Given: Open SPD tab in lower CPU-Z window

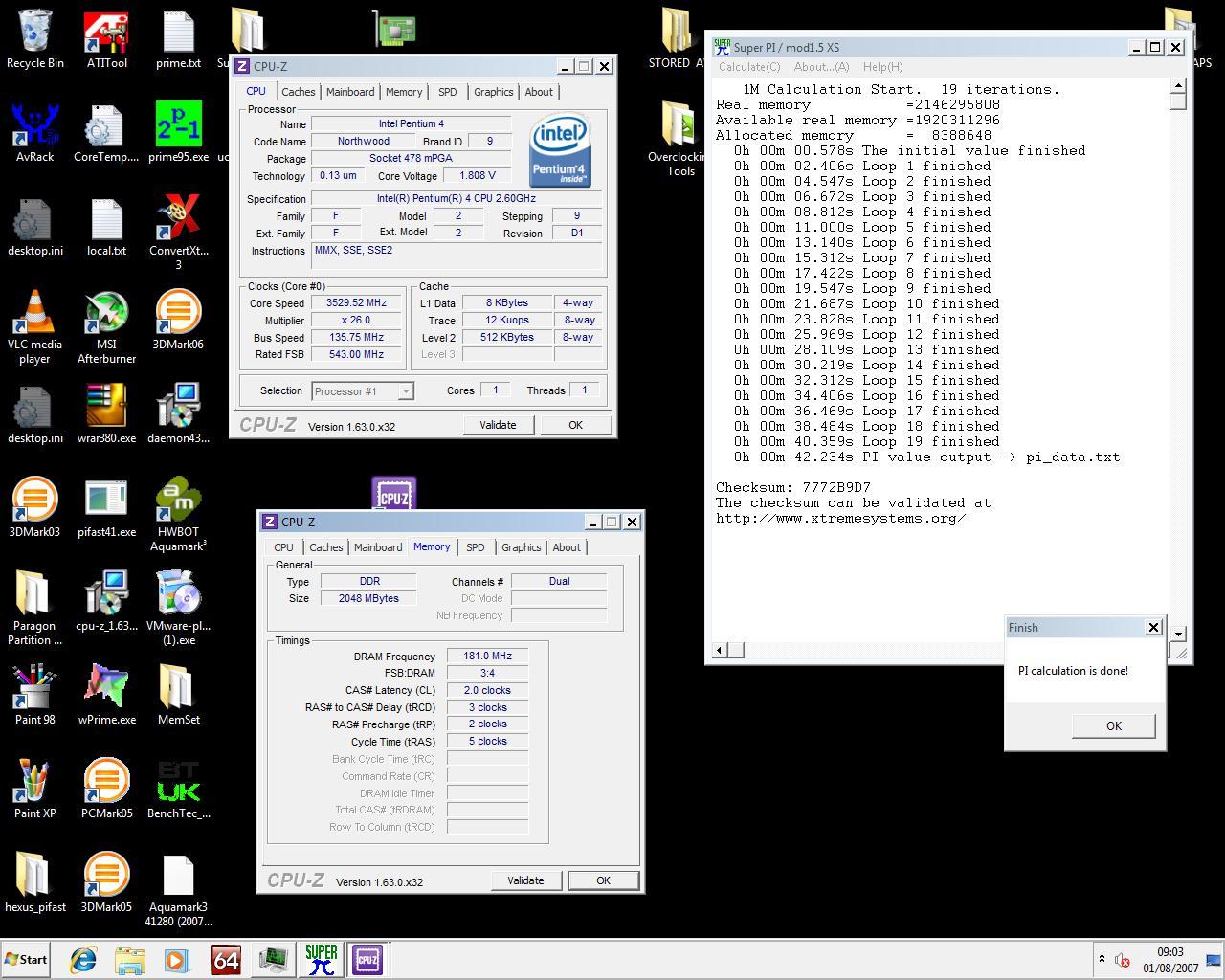Looking at the screenshot, I should [x=475, y=547].
